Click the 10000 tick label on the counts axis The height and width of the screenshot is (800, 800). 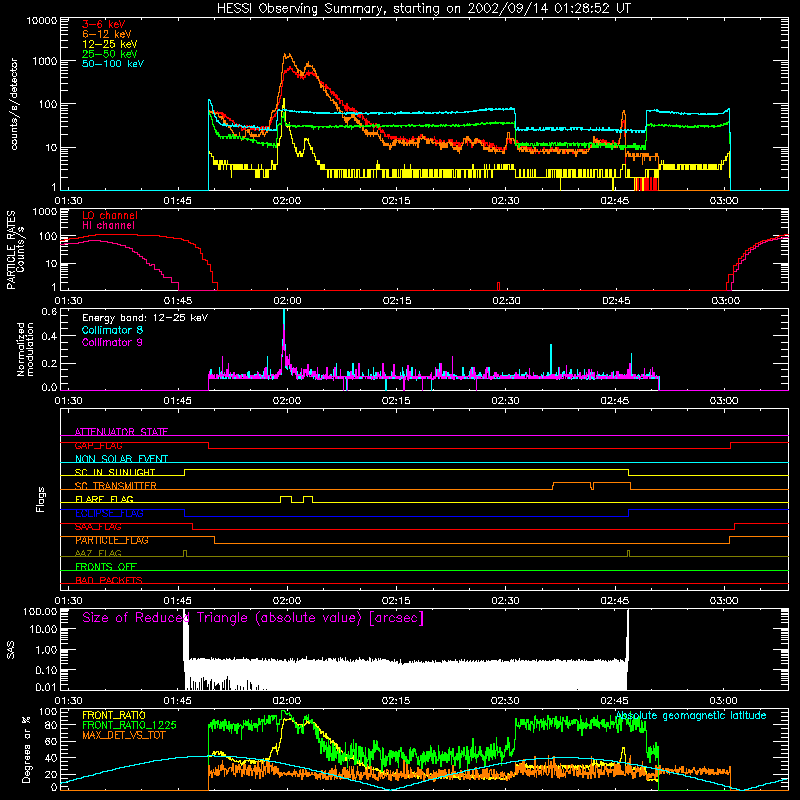pos(42,20)
